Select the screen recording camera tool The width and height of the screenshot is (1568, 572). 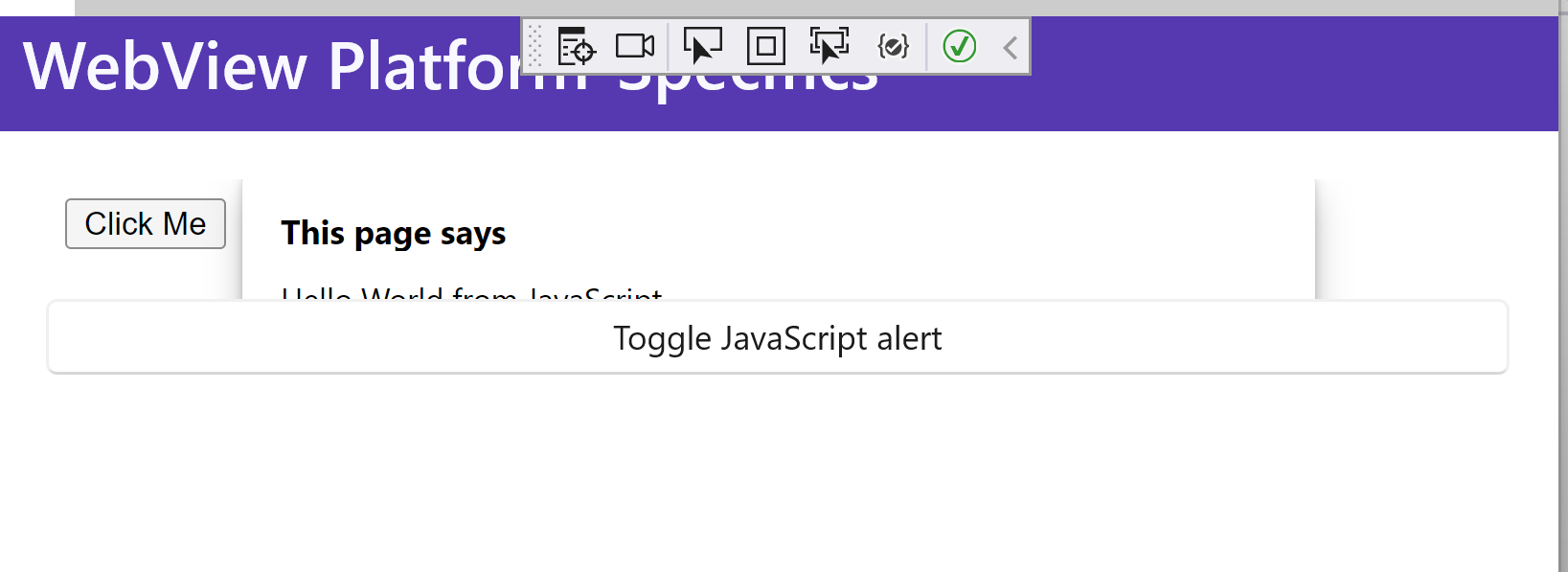click(634, 45)
